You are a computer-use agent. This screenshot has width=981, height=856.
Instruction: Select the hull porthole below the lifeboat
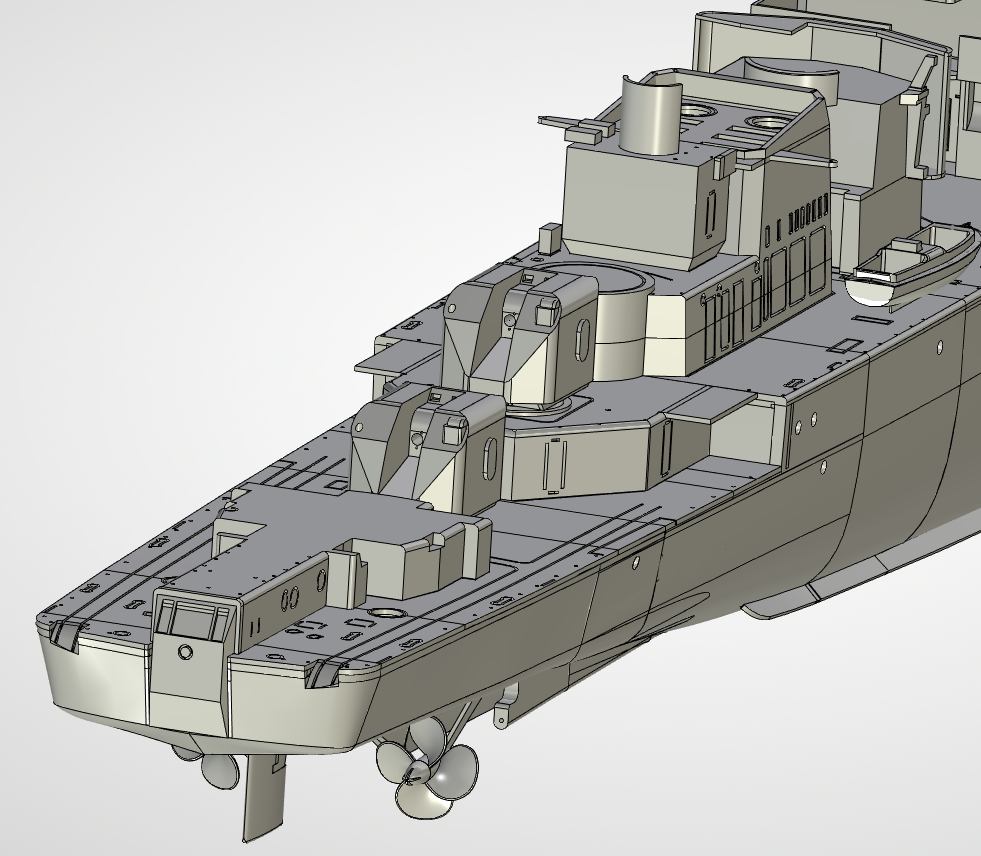click(x=939, y=346)
